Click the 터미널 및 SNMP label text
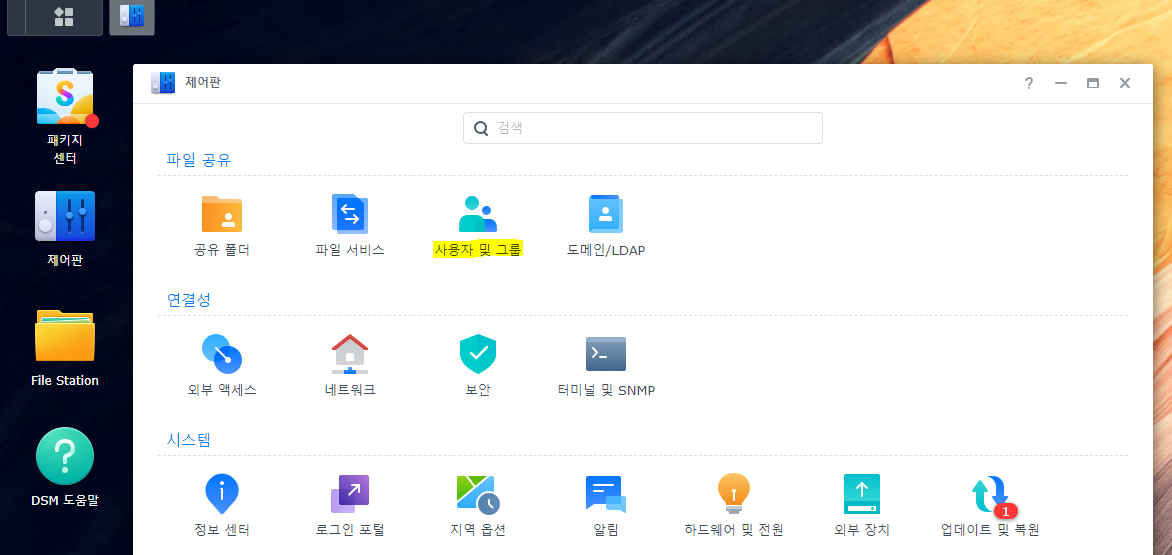This screenshot has width=1172, height=555. 605,390
